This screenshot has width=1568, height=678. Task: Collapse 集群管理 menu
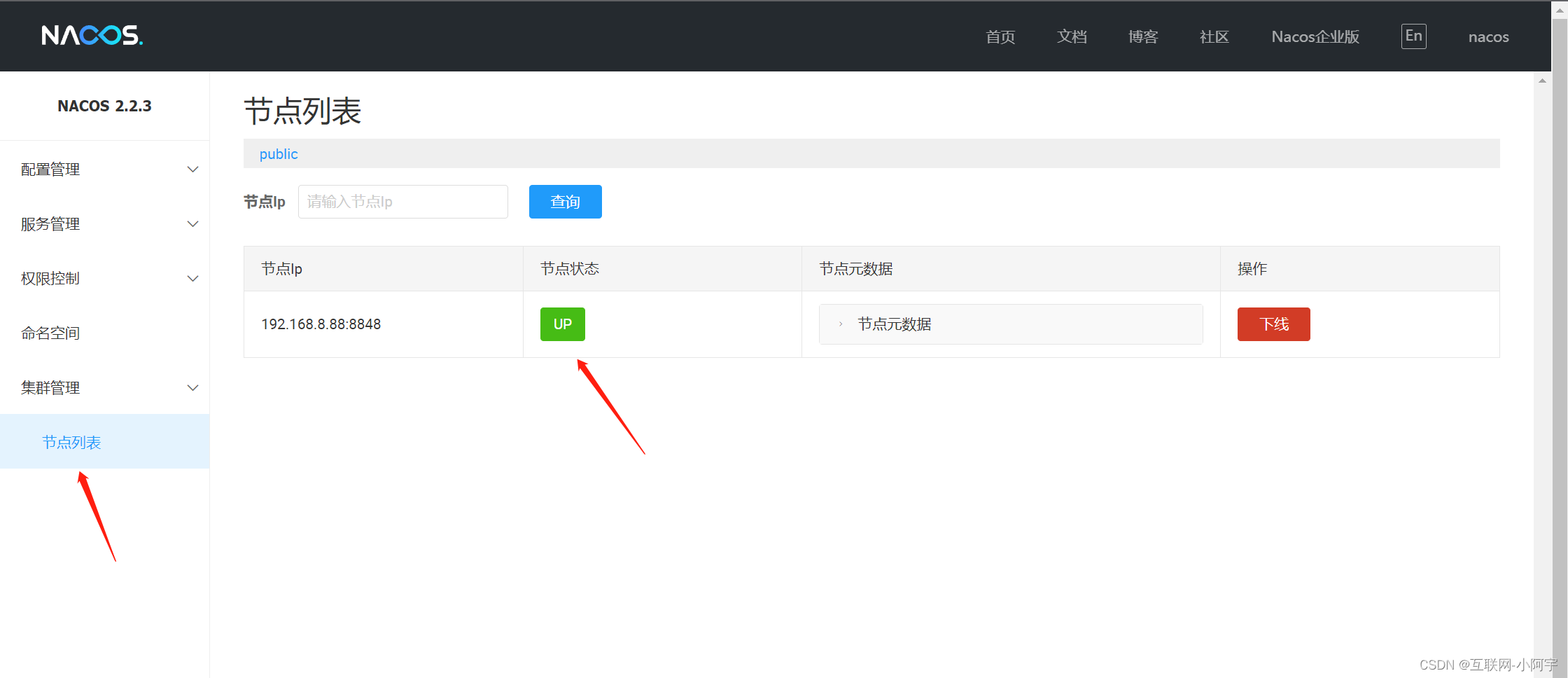(105, 388)
